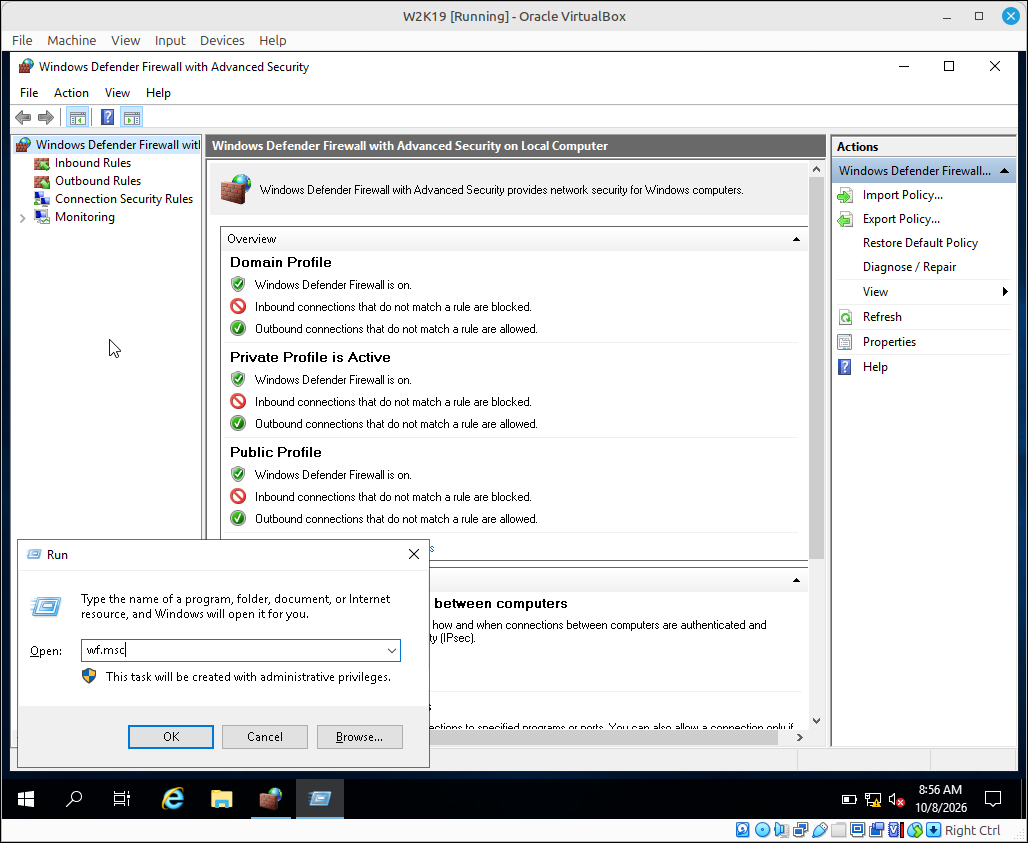
Task: Open the Run dialog Open dropdown arrow
Action: click(x=391, y=651)
